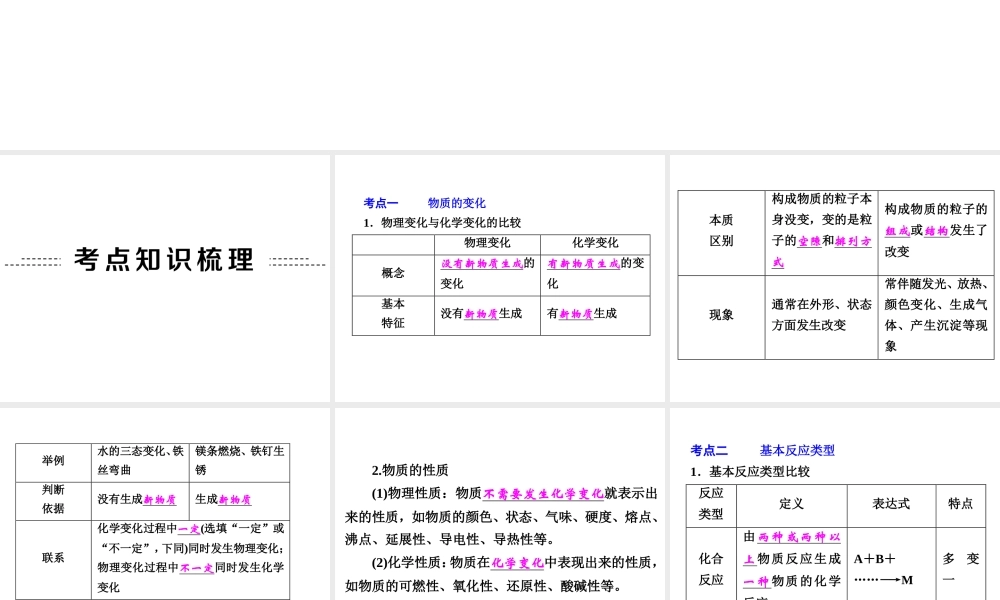Click the 反应类型 header cell
Screen dimensions: 1000x600
tap(711, 505)
